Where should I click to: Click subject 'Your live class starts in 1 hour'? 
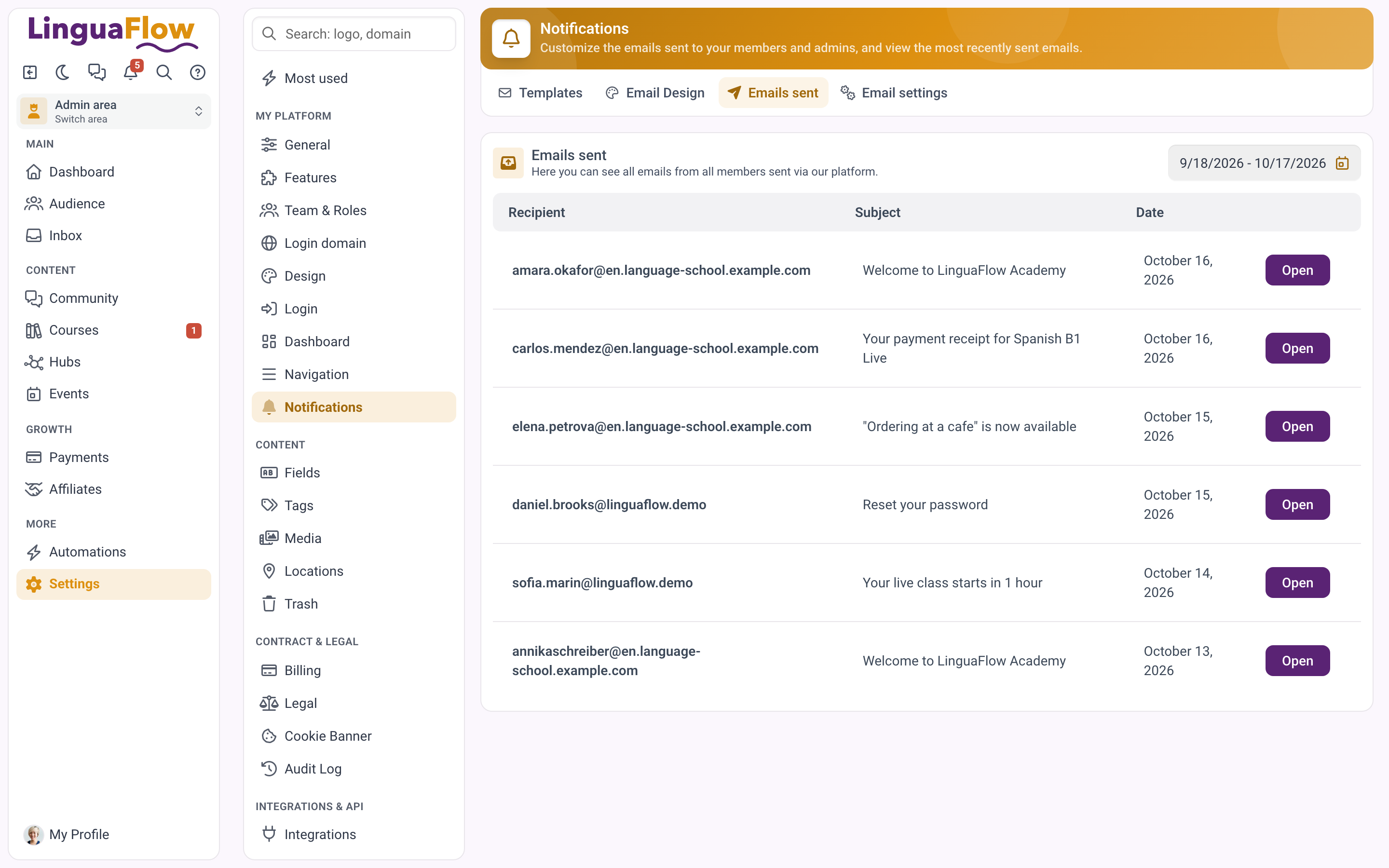tap(952, 583)
